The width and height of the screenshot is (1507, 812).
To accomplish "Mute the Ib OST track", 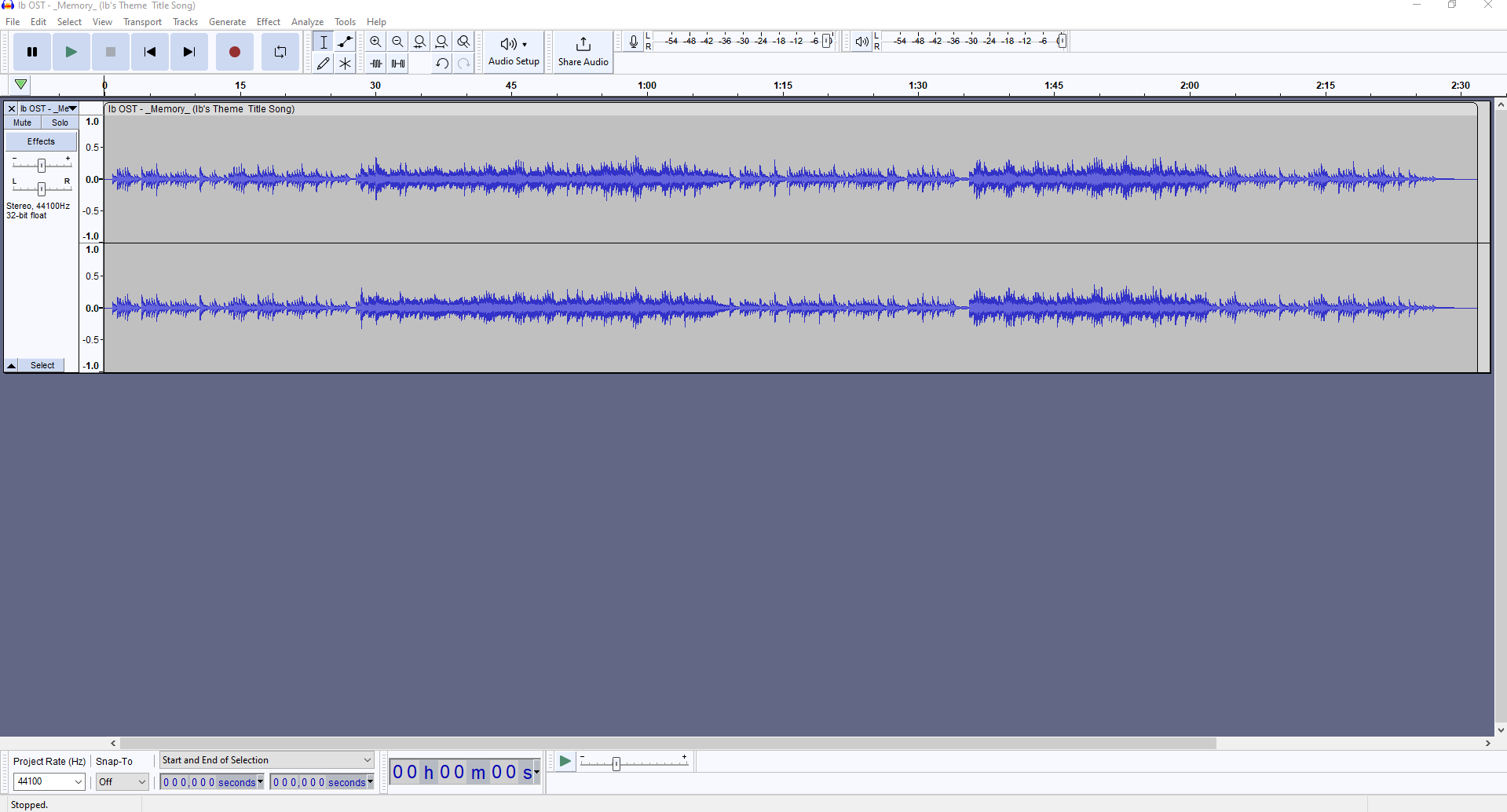I will 23,123.
